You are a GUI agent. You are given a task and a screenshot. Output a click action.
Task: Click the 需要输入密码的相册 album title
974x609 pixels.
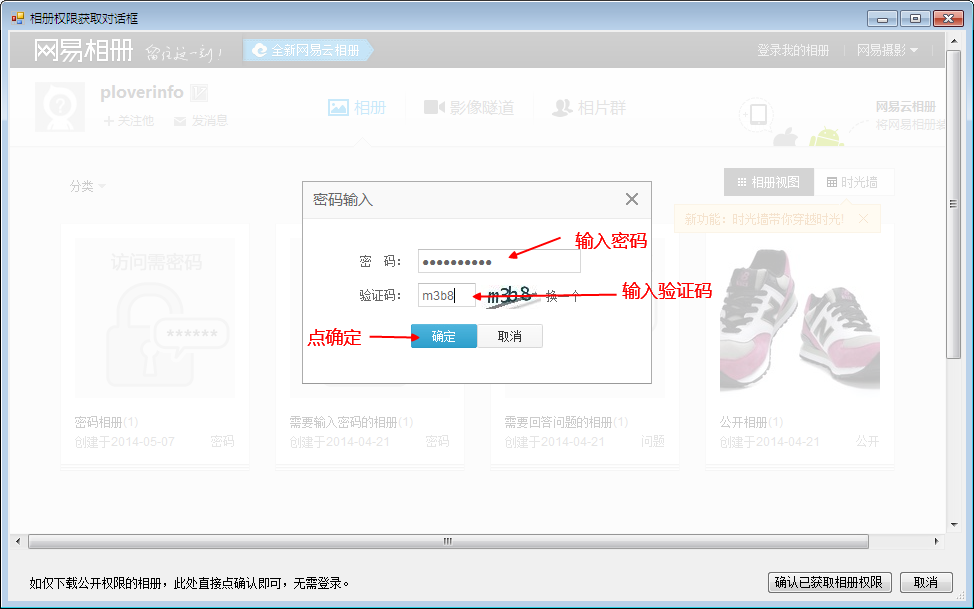pos(351,423)
